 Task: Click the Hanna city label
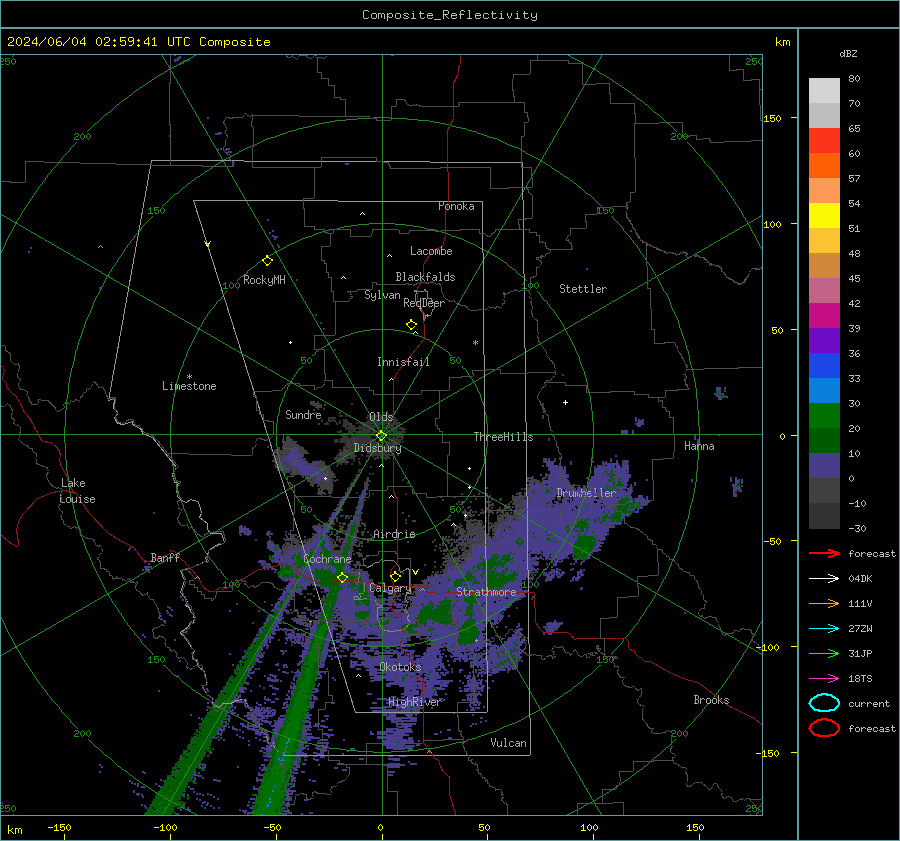[x=699, y=446]
